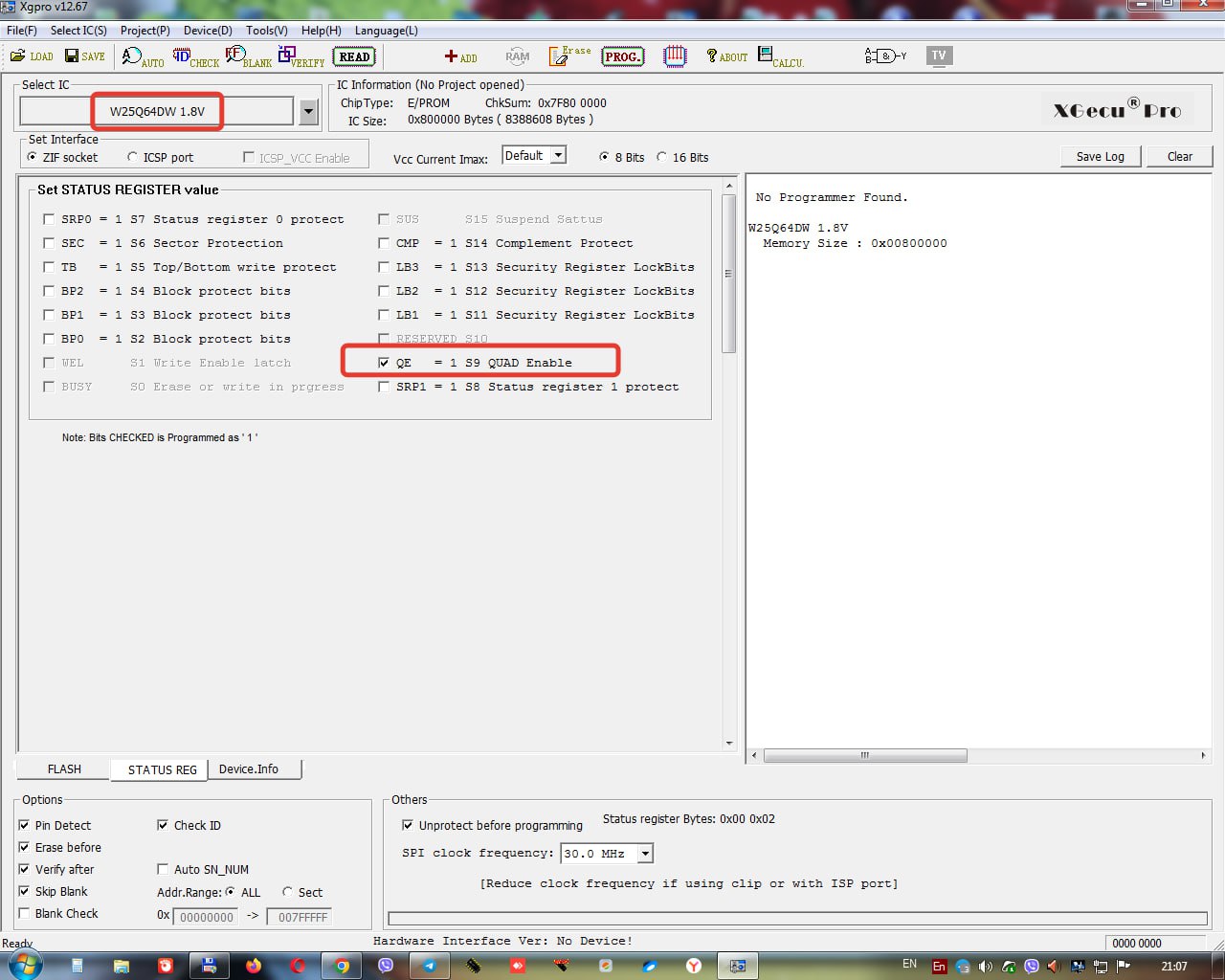Click the SAVE file icon
The height and width of the screenshot is (980, 1225).
[84, 56]
